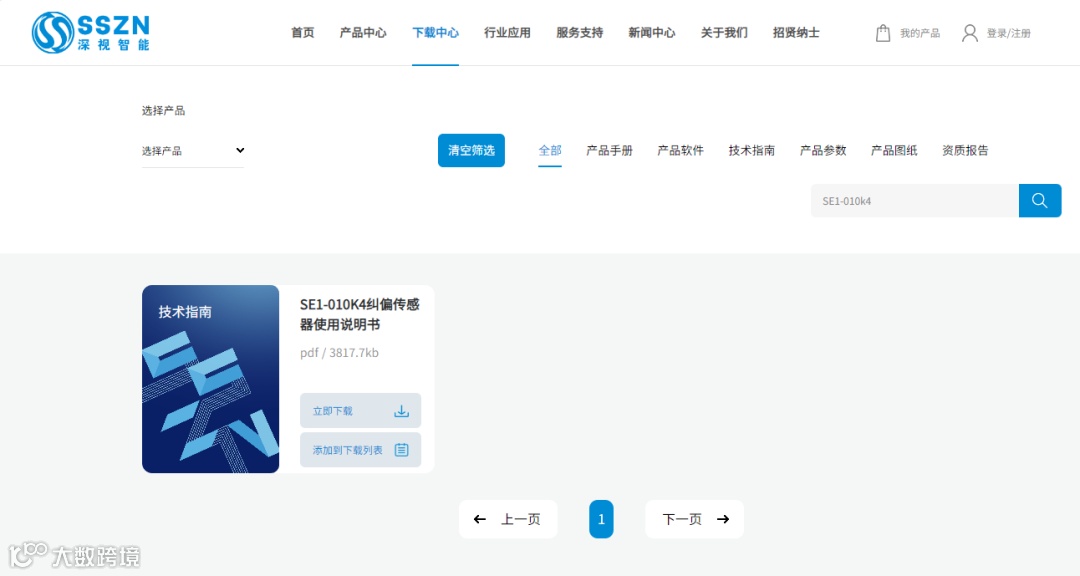This screenshot has height=576, width=1080.
Task: Open 产品中心 menu item
Action: (x=363, y=32)
